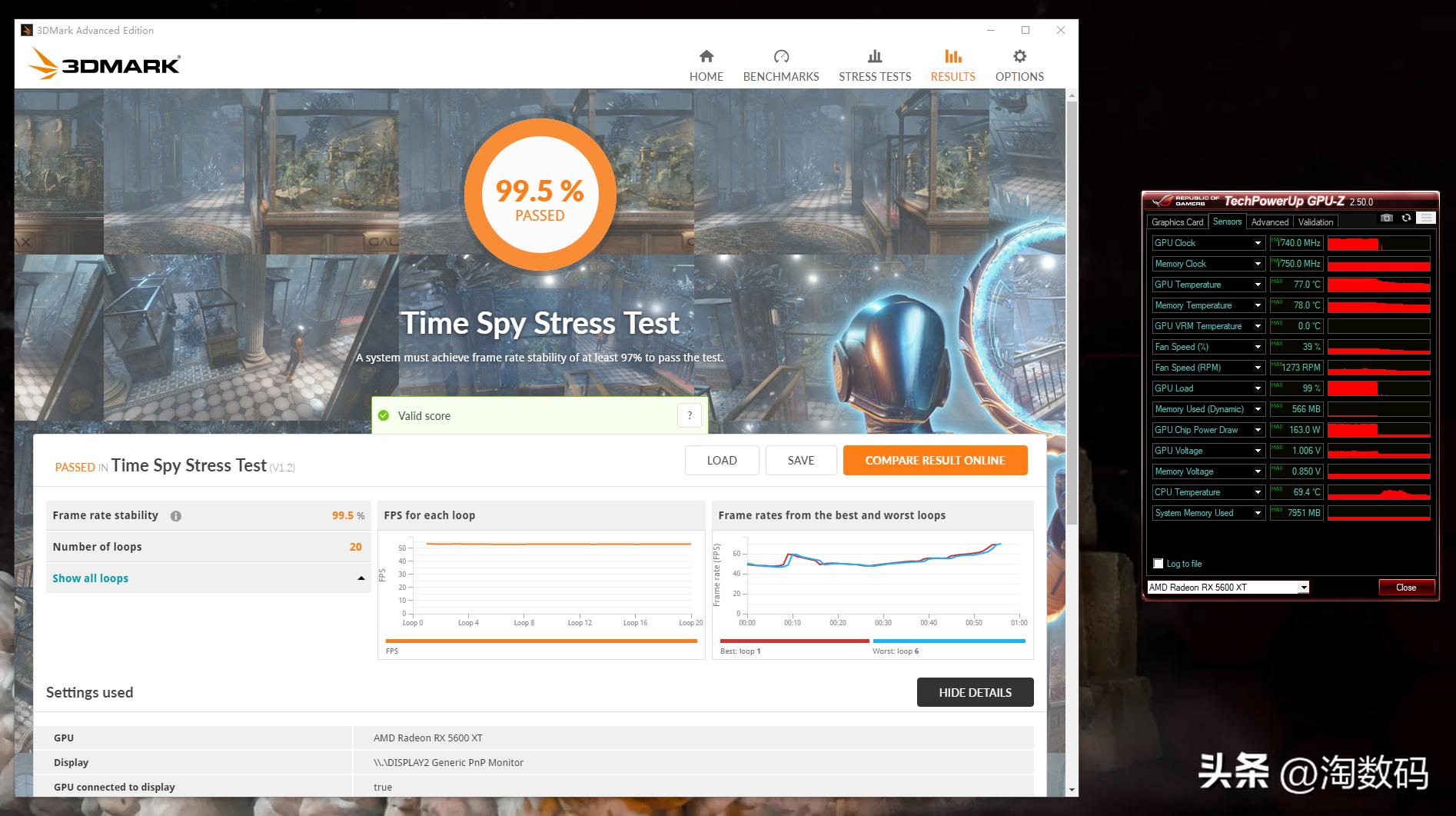1456x816 pixels.
Task: Click the LOAD button
Action: click(x=722, y=460)
